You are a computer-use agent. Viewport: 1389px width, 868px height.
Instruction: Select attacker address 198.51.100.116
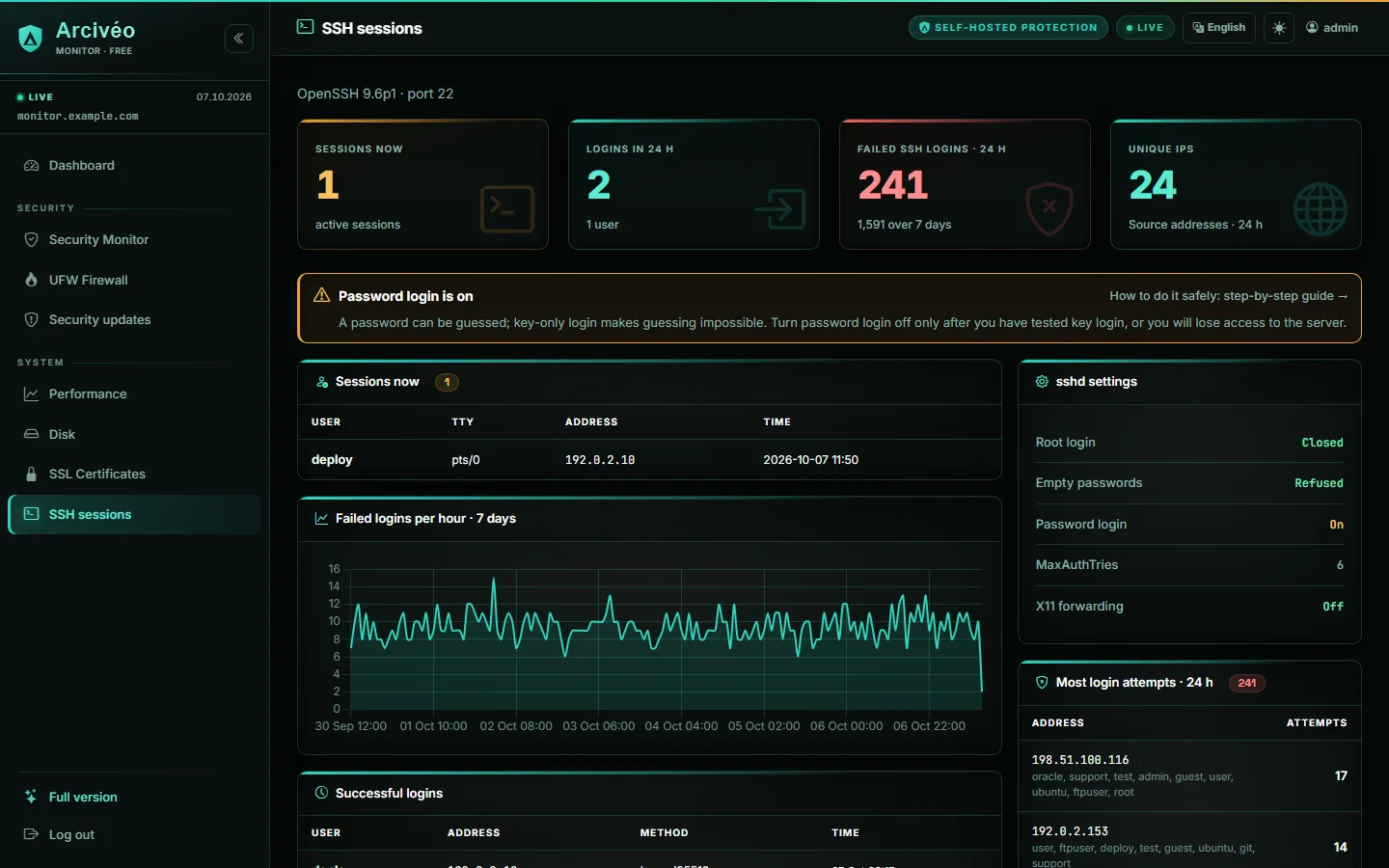click(1080, 760)
